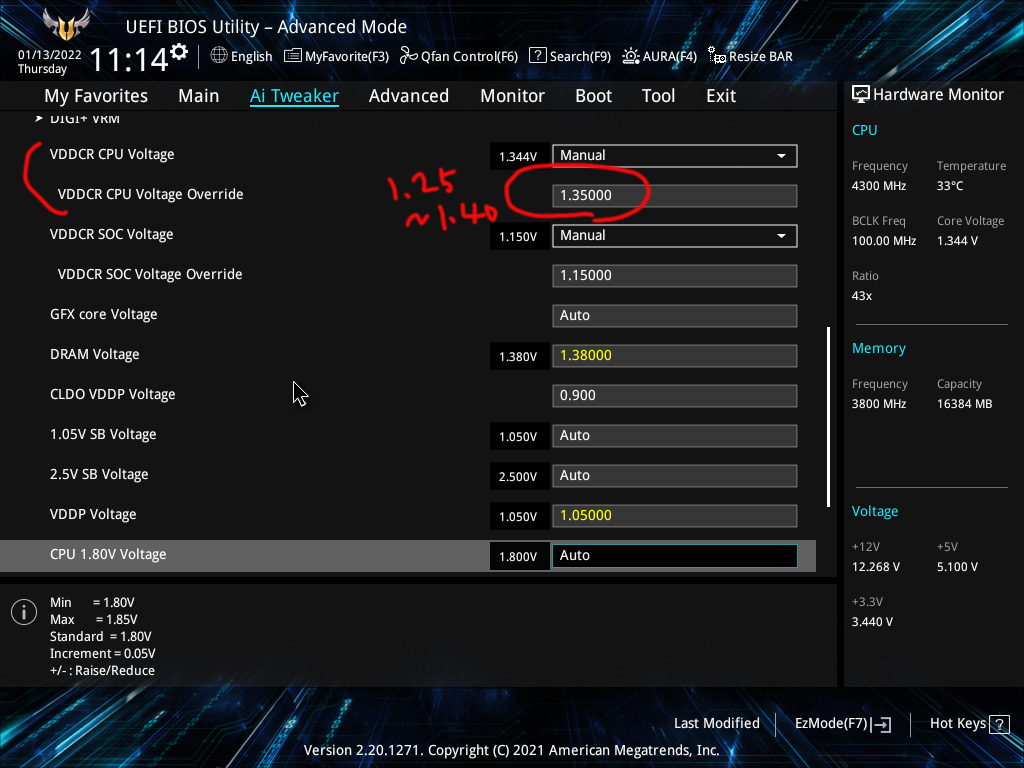Open the Monitor tab

coord(513,96)
